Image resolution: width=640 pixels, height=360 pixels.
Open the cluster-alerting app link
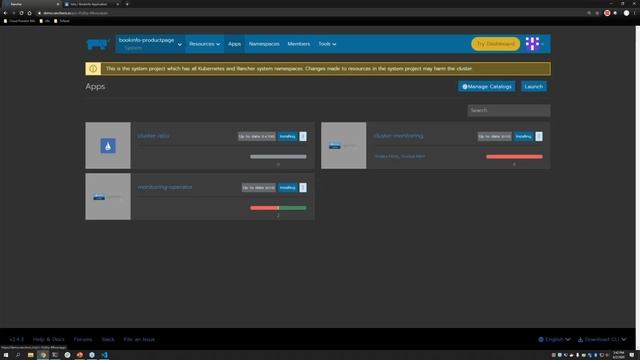click(x=153, y=136)
